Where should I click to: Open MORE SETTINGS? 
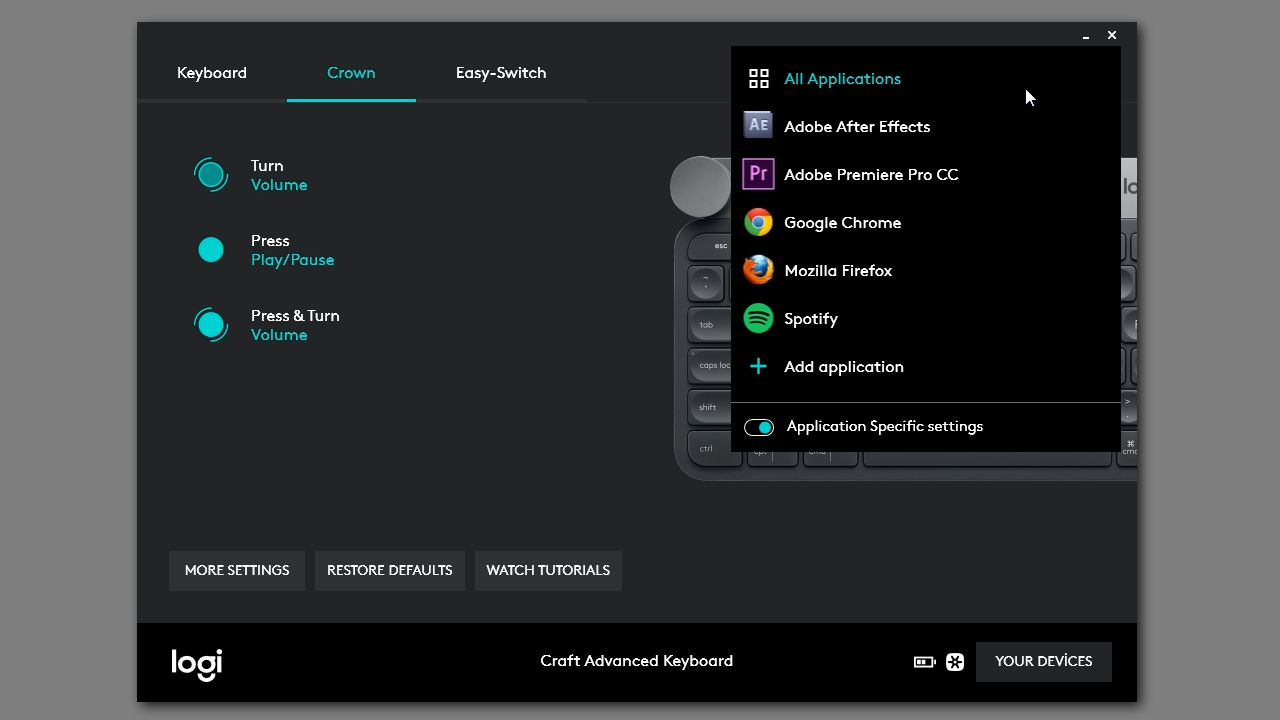[237, 571]
